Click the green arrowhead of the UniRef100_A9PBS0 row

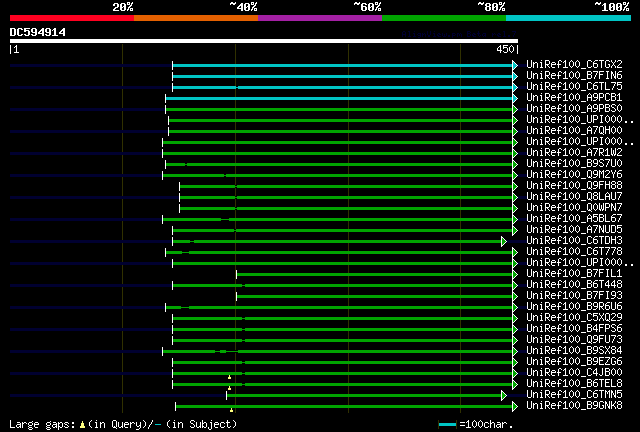[515, 109]
